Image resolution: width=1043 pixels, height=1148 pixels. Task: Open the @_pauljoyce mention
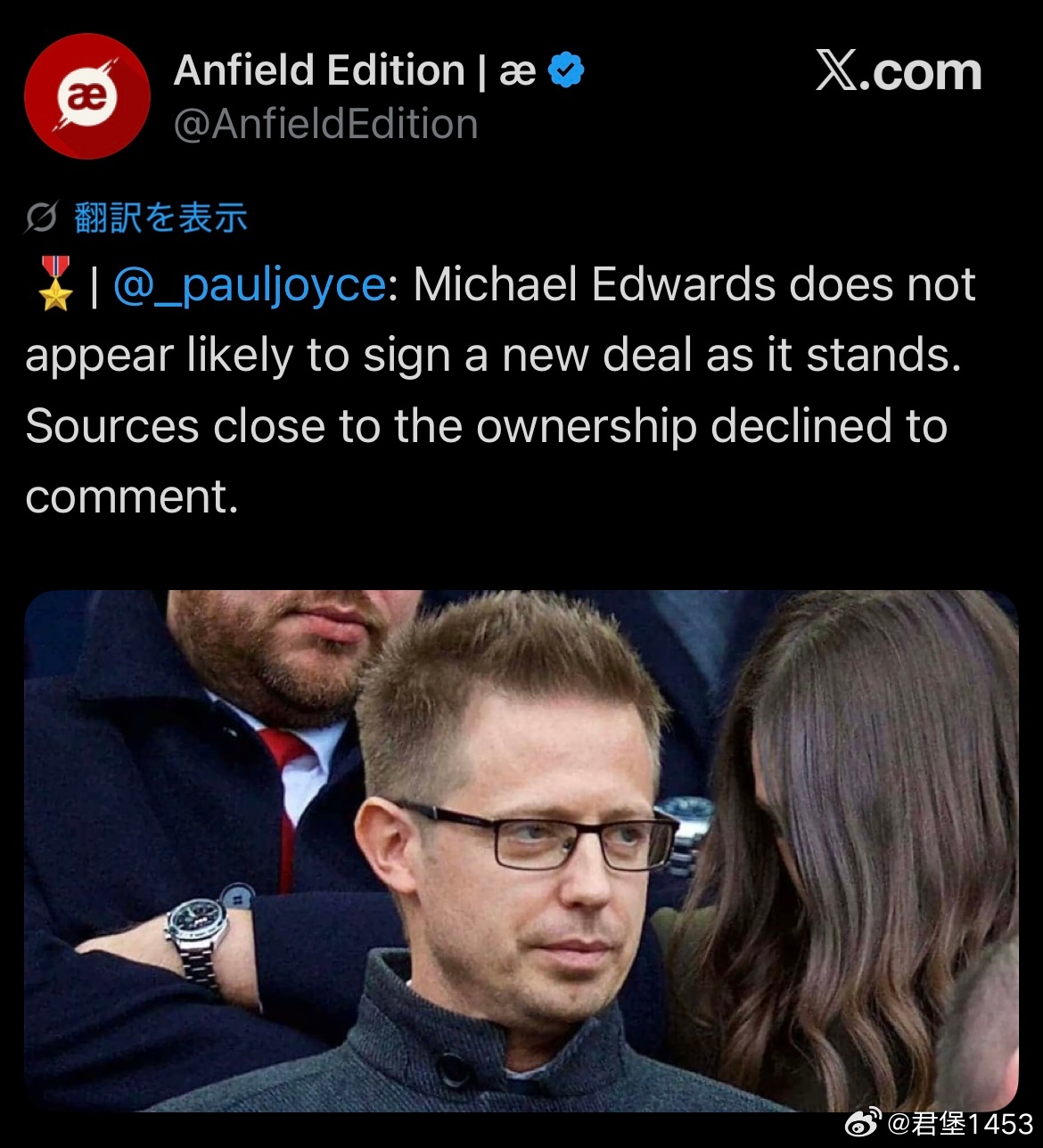tap(250, 286)
